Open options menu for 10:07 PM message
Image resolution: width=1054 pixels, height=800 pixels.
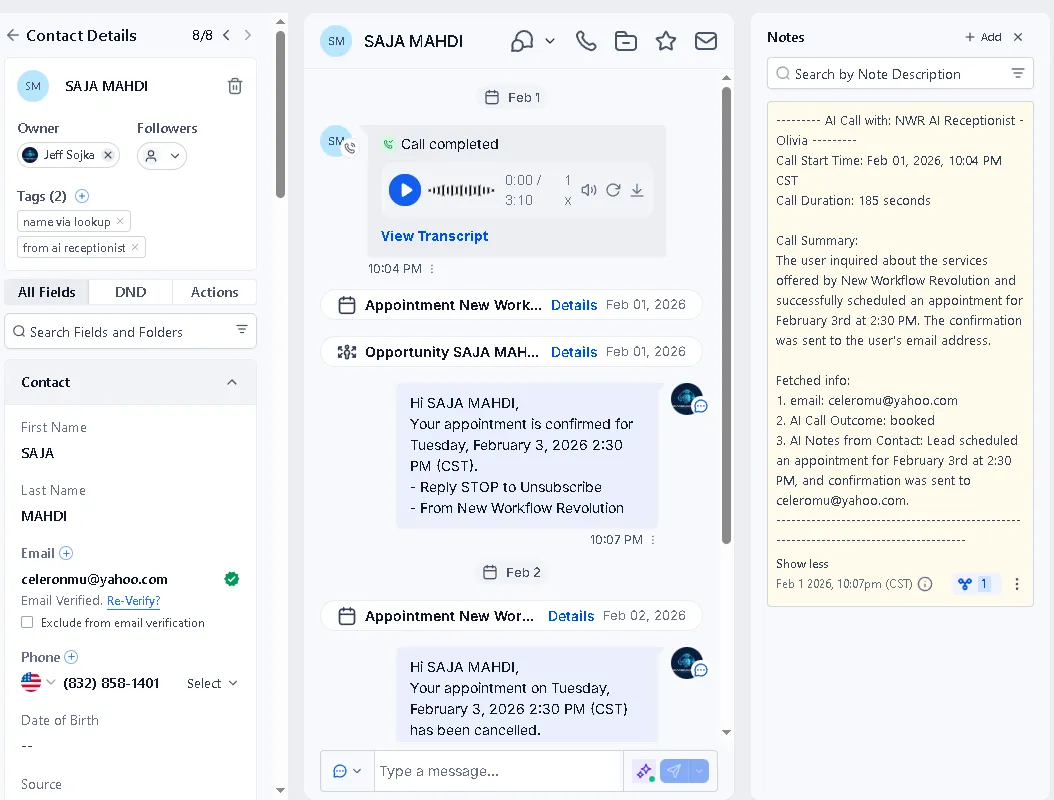653,540
